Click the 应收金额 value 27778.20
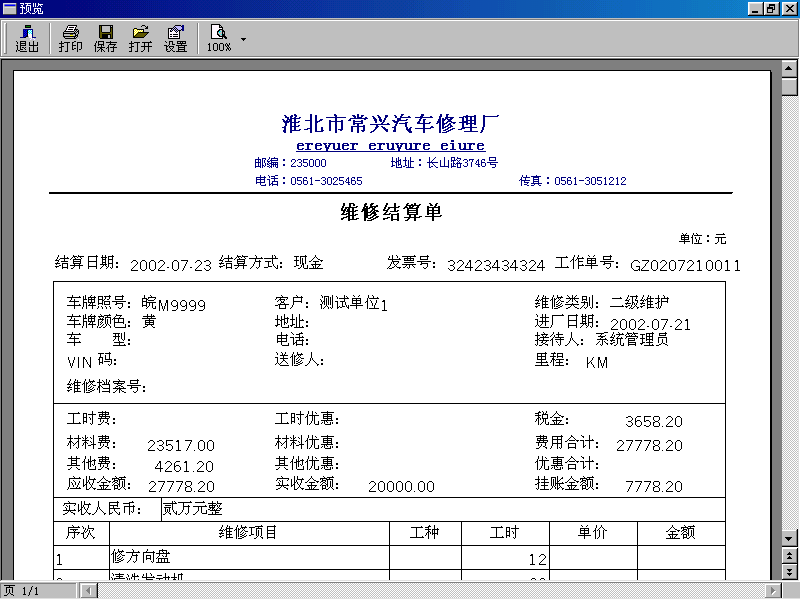800x600 pixels. click(181, 486)
